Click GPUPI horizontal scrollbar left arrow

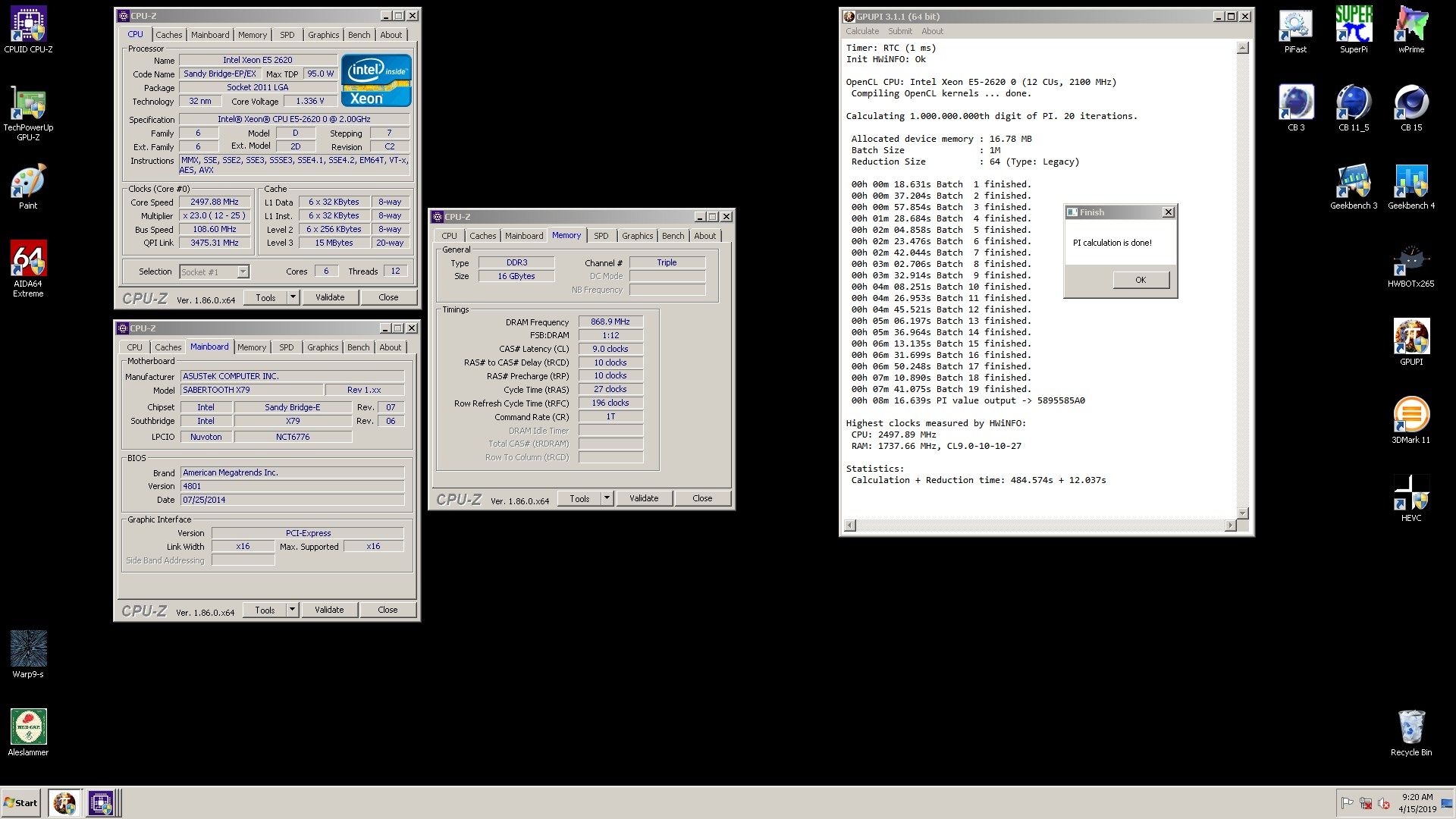point(850,526)
